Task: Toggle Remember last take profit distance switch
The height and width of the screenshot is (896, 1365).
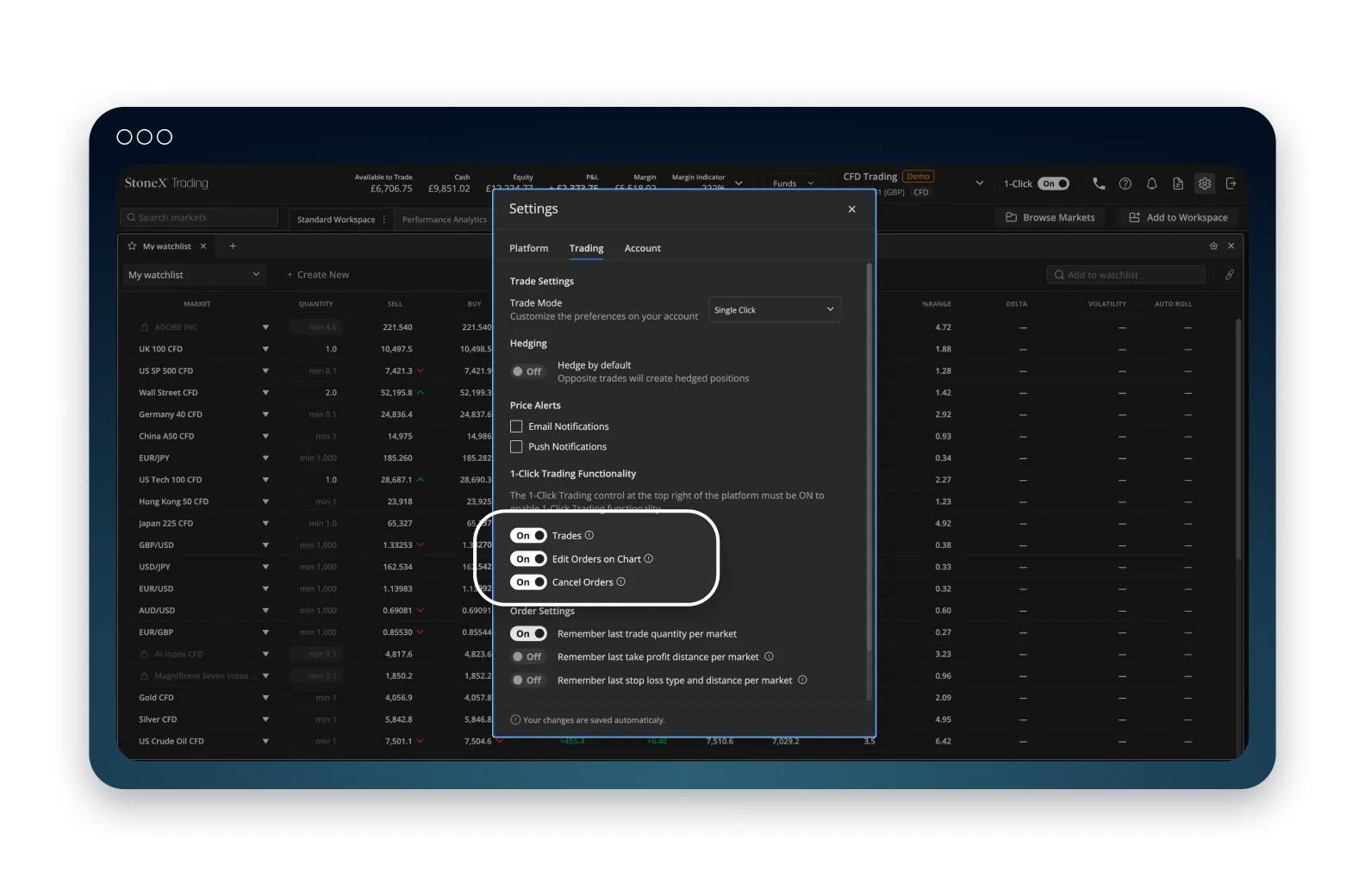Action: click(527, 657)
